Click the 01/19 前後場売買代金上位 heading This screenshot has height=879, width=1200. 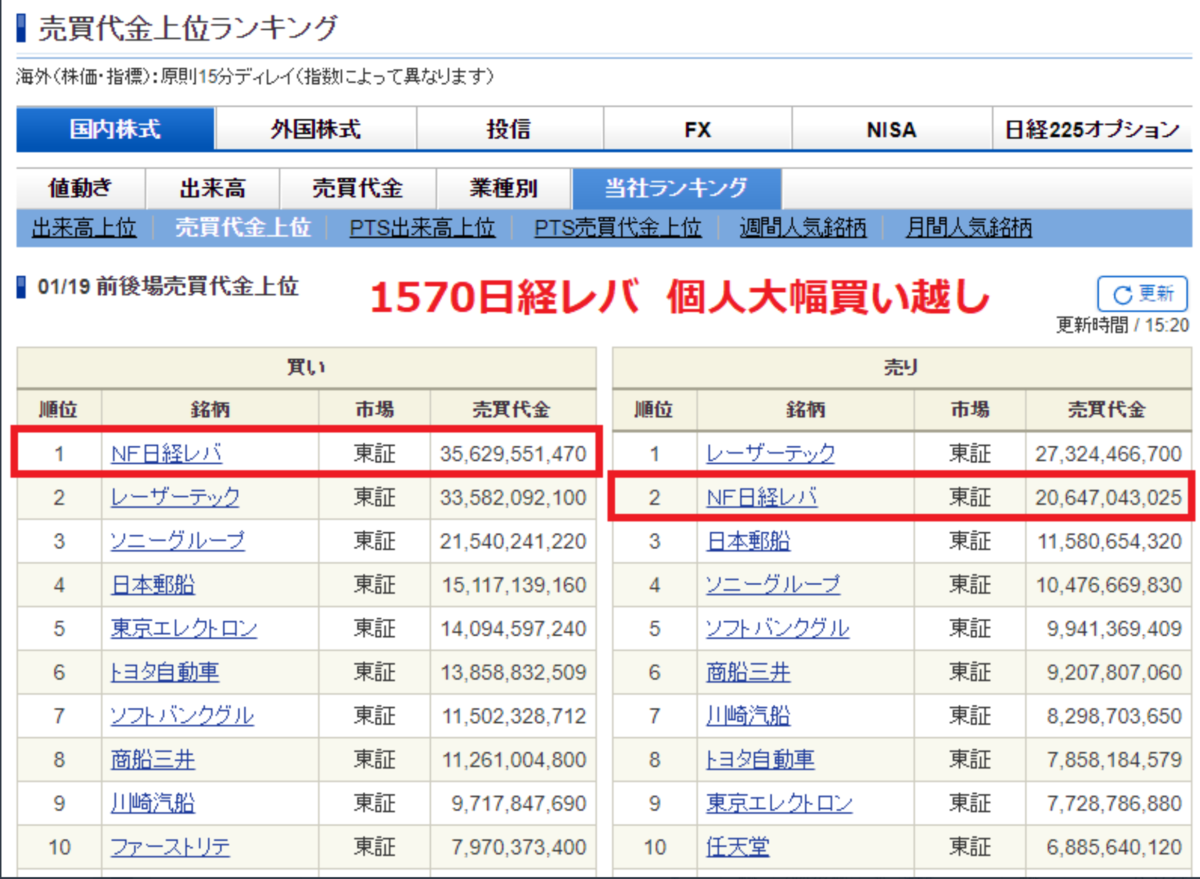pos(168,287)
